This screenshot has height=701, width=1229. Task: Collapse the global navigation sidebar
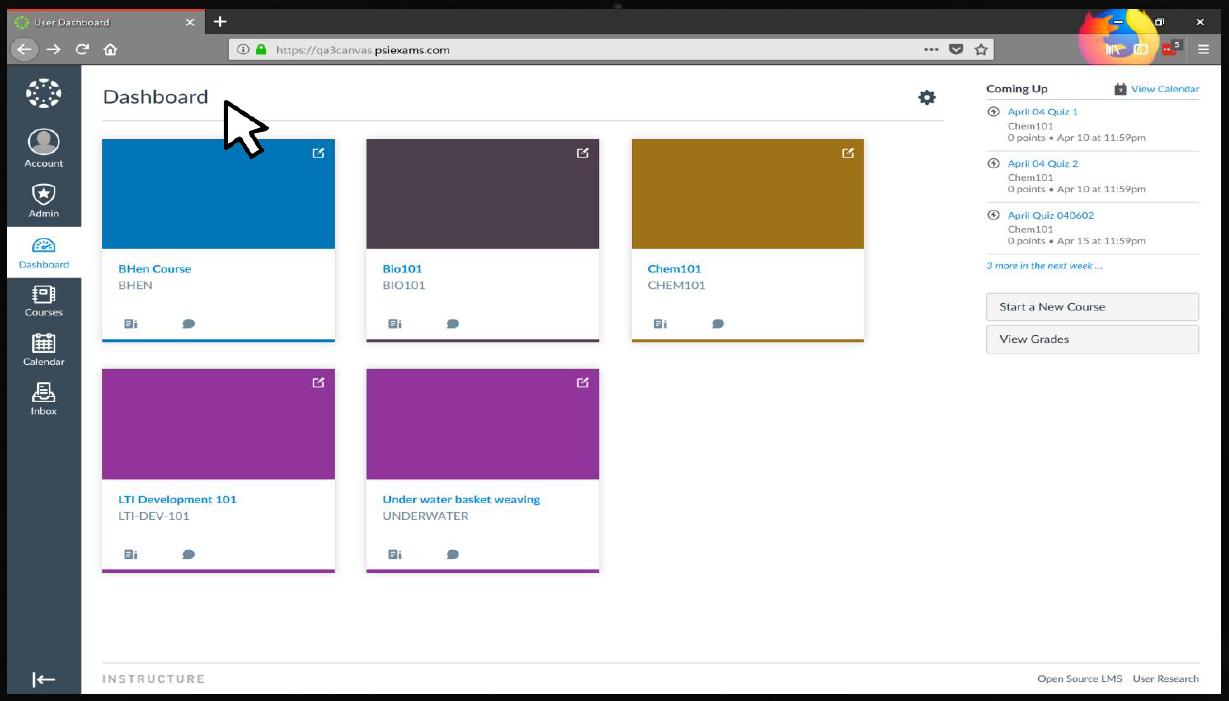pyautogui.click(x=44, y=680)
